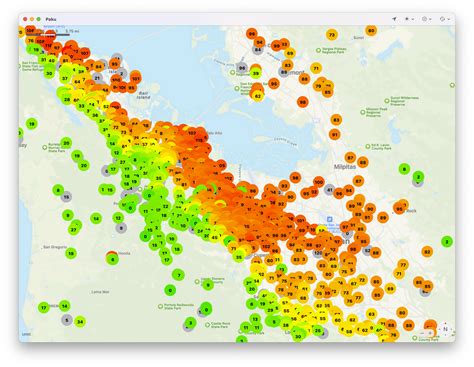Click the San Gregorio place label
The height and width of the screenshot is (367, 474).
click(55, 247)
